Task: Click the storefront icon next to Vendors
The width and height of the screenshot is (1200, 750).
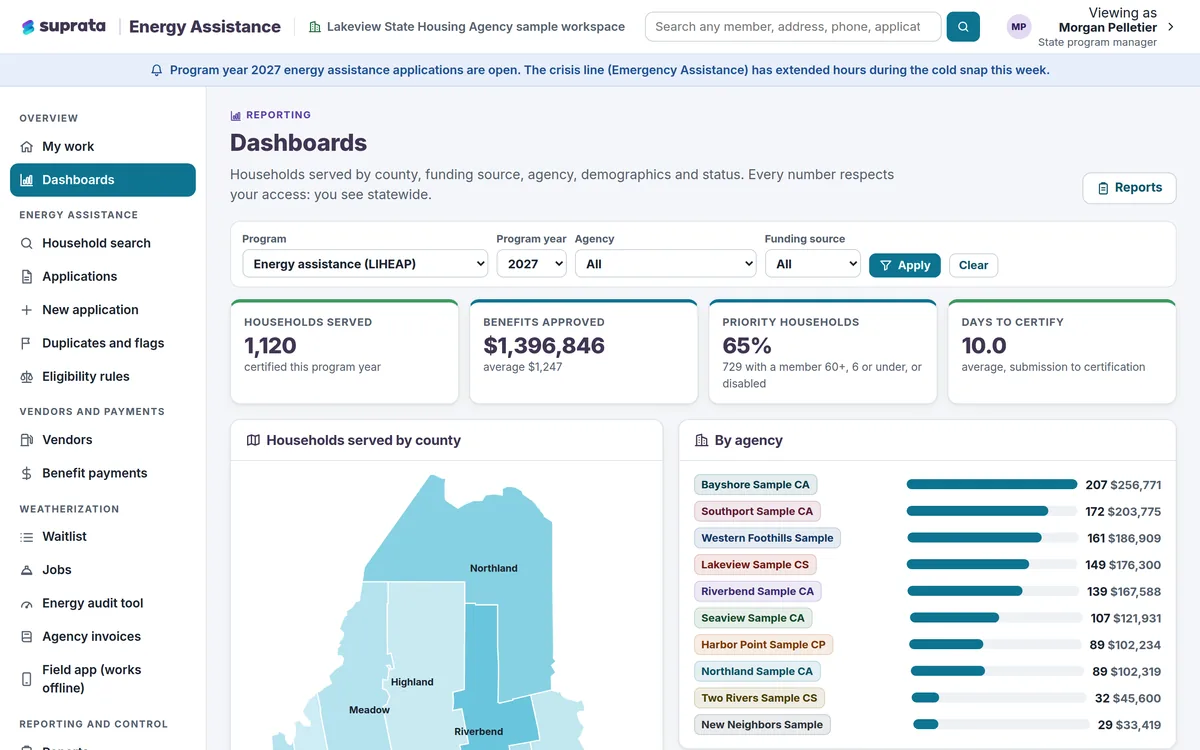Action: tap(27, 440)
